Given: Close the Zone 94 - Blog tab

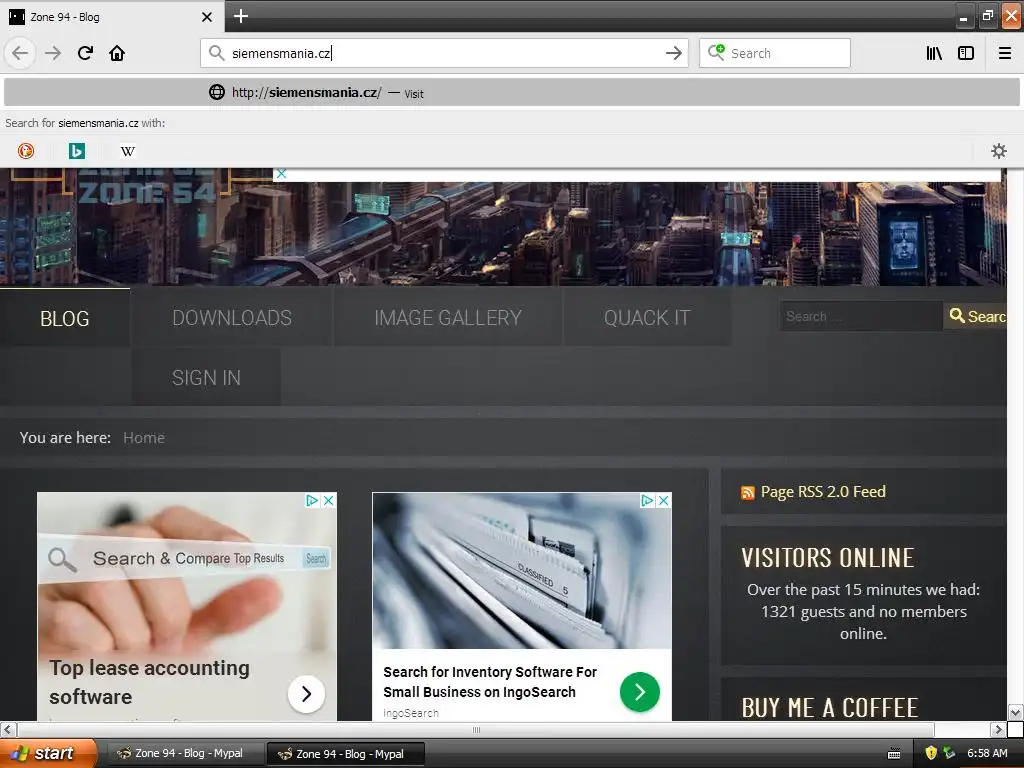Looking at the screenshot, I should 207,17.
